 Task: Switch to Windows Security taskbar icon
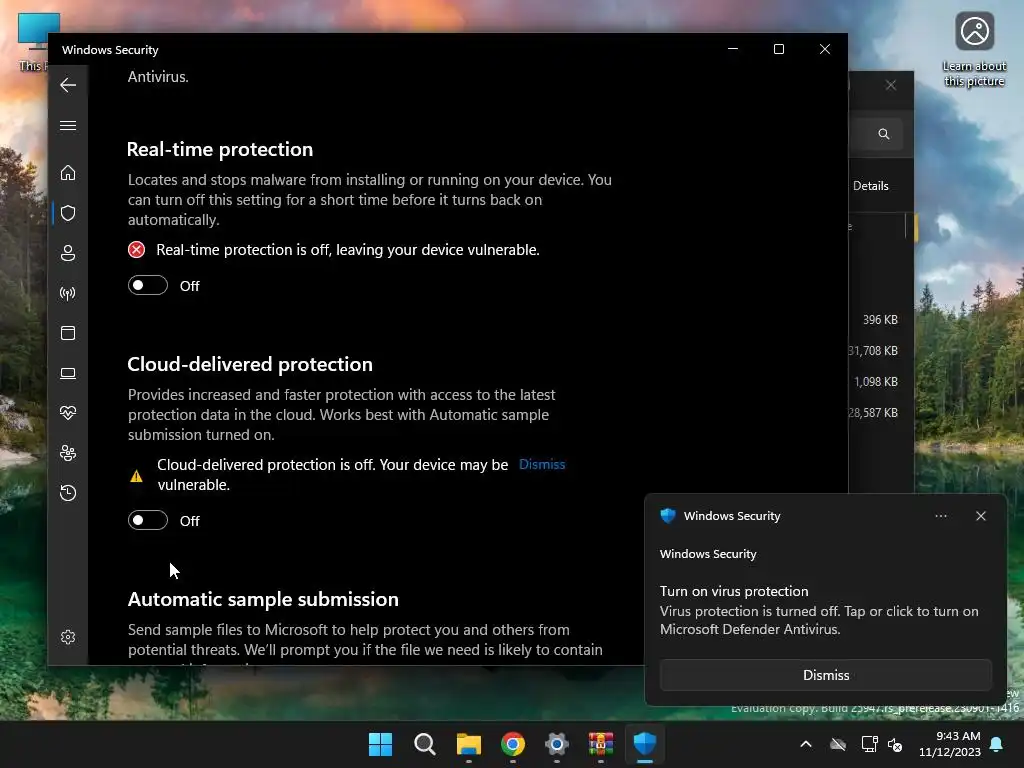point(645,744)
